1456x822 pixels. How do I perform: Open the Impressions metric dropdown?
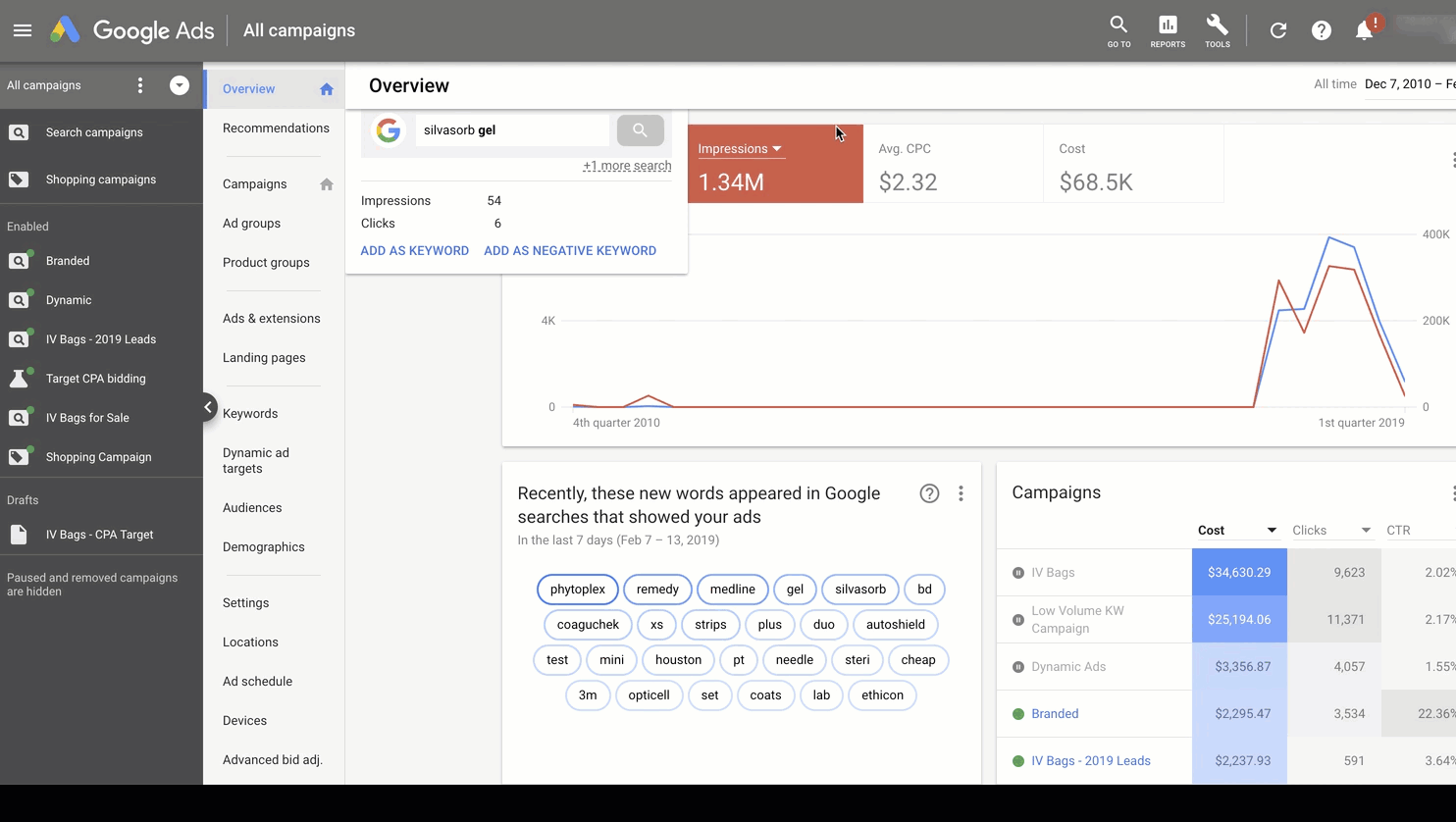coord(740,149)
